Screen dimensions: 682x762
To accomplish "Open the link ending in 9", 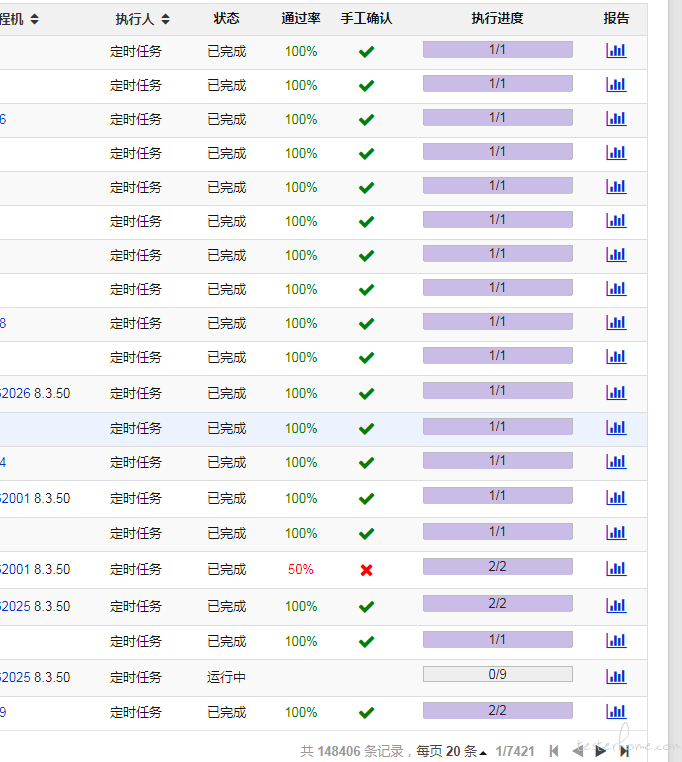I will pyautogui.click(x=3, y=712).
